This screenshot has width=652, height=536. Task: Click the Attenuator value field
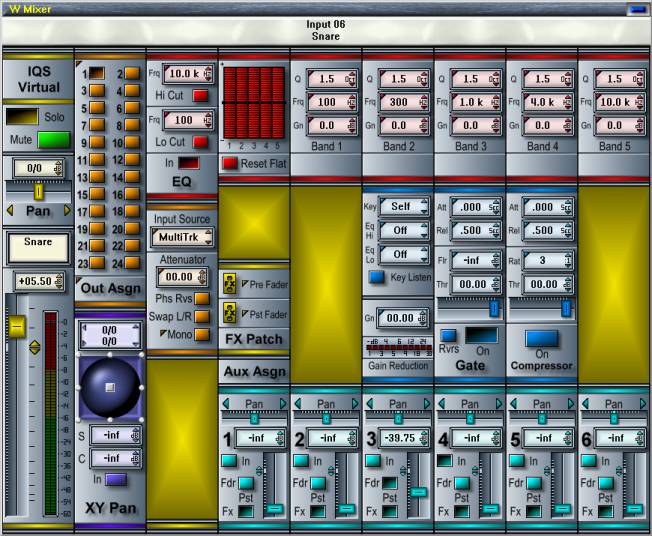point(179,276)
